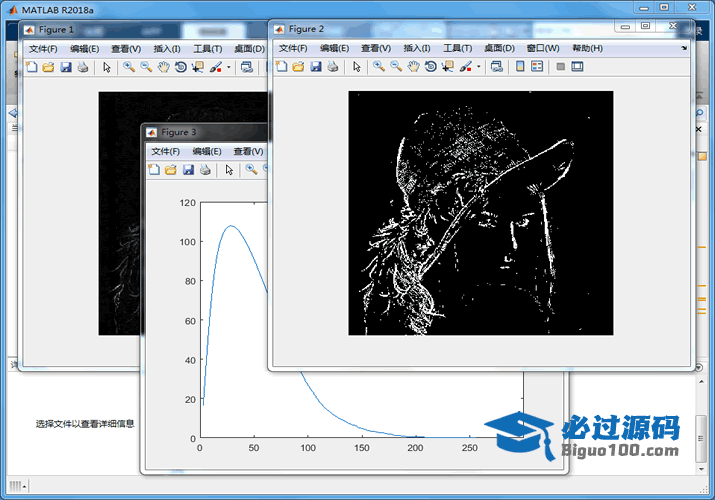Click New Figure icon in Figure 3 toolbar
The width and height of the screenshot is (715, 500).
pyautogui.click(x=154, y=170)
